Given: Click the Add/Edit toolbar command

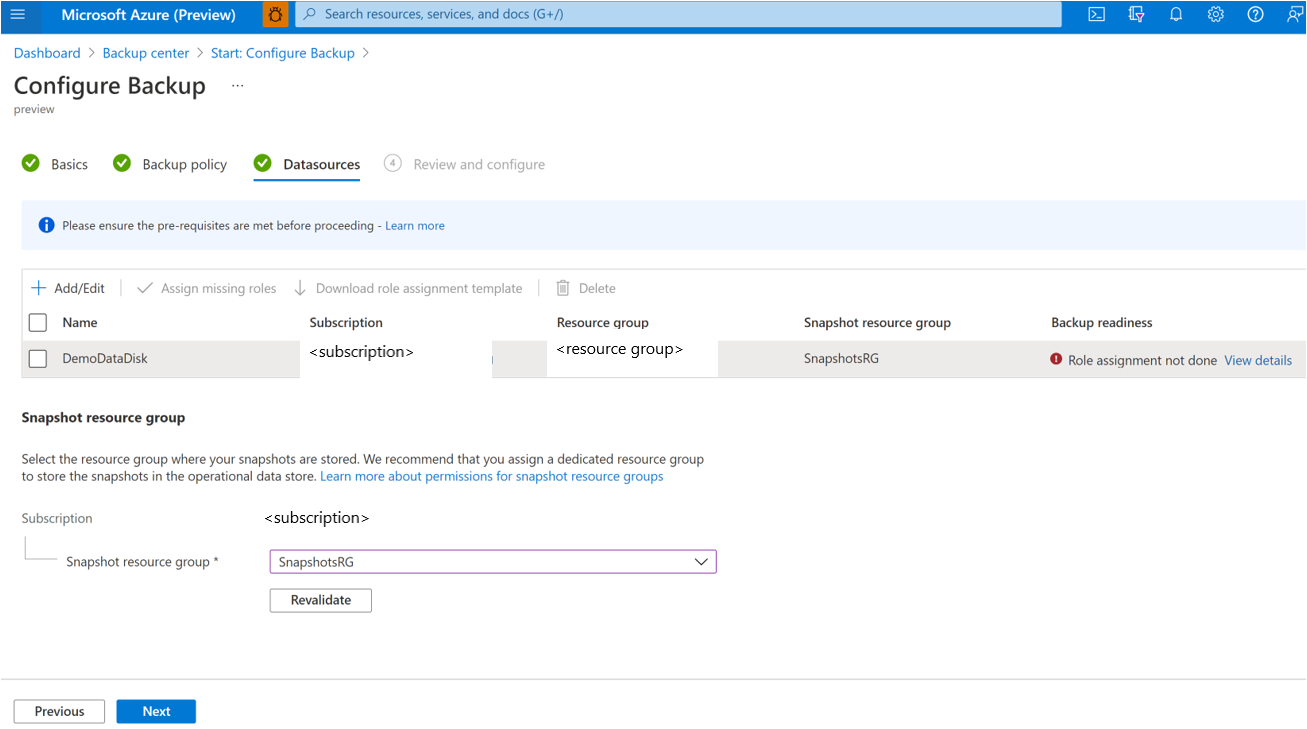Looking at the screenshot, I should [x=68, y=288].
